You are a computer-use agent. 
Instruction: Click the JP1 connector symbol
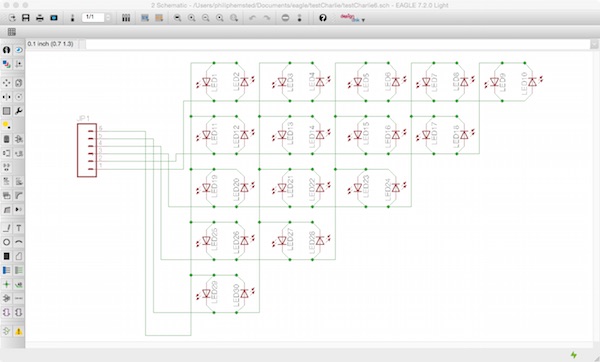click(87, 150)
